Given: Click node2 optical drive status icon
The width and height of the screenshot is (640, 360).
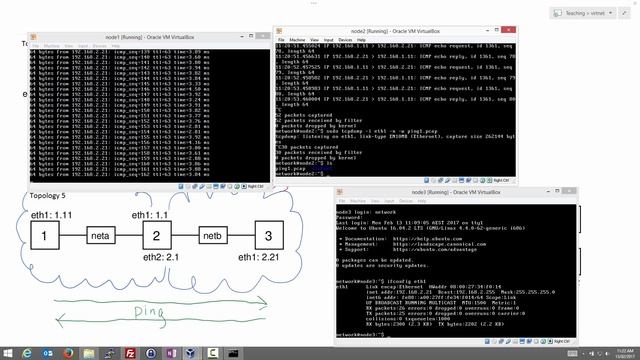Looking at the screenshot, I should point(433,180).
